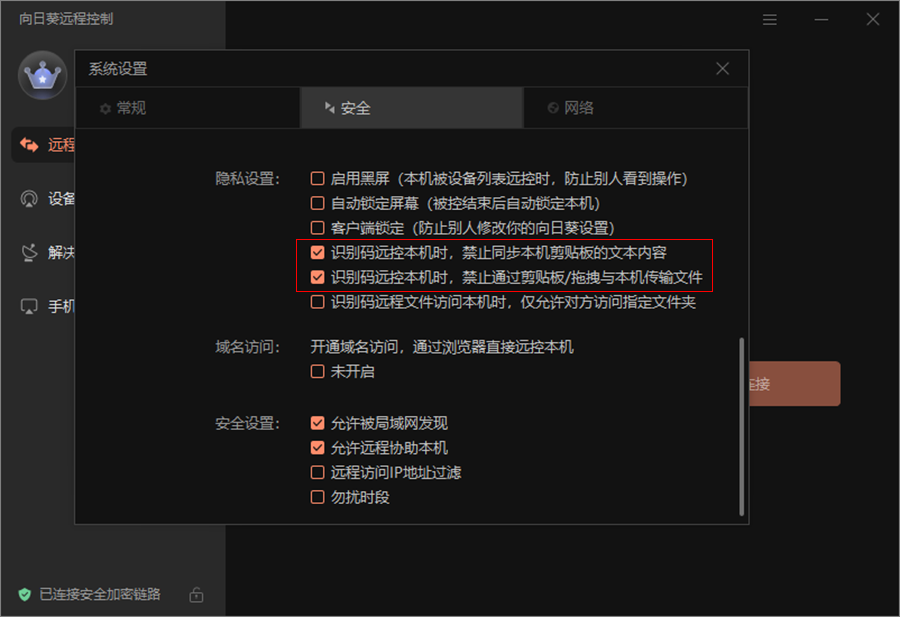Click the green secure shield icon
This screenshot has width=900, height=617.
click(25, 594)
